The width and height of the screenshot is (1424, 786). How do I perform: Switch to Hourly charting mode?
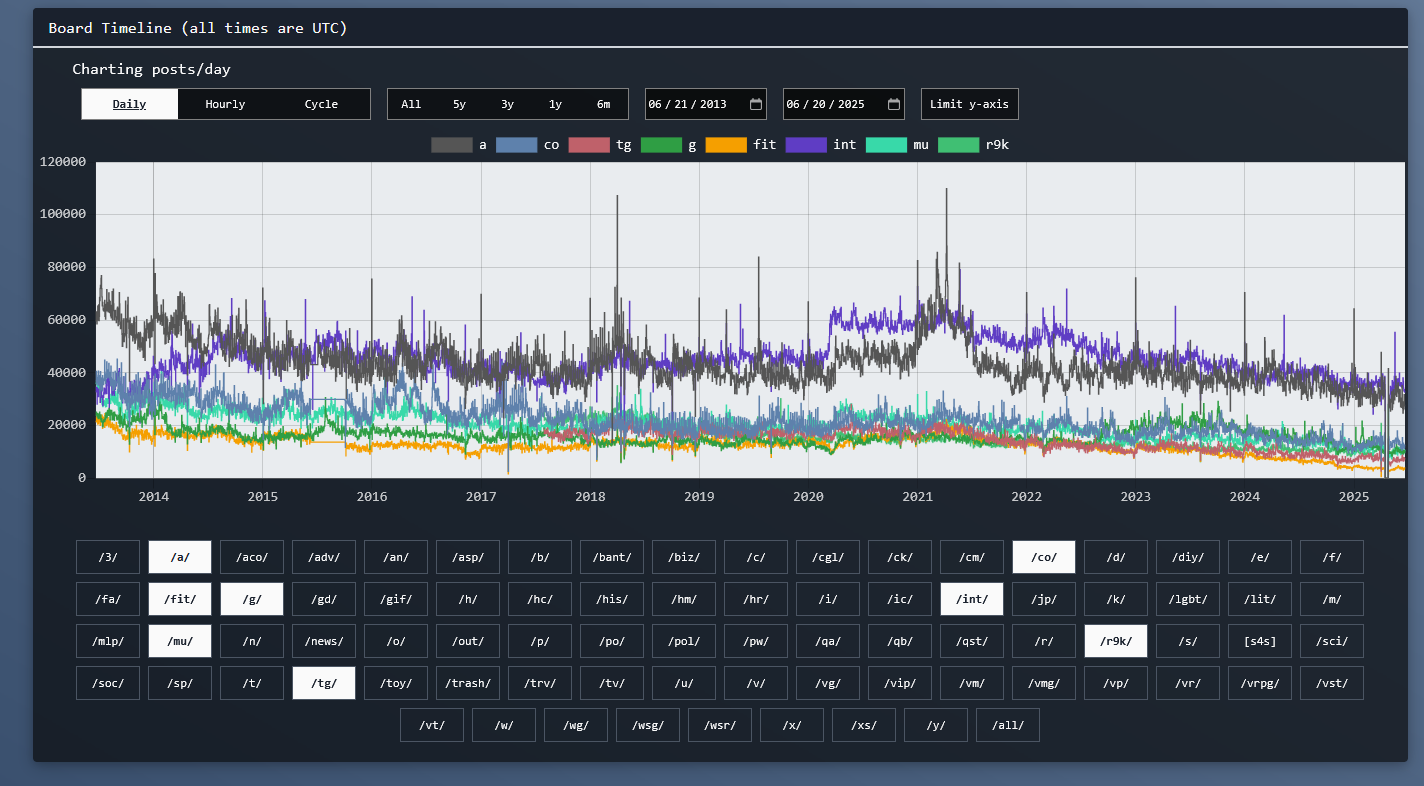225,104
